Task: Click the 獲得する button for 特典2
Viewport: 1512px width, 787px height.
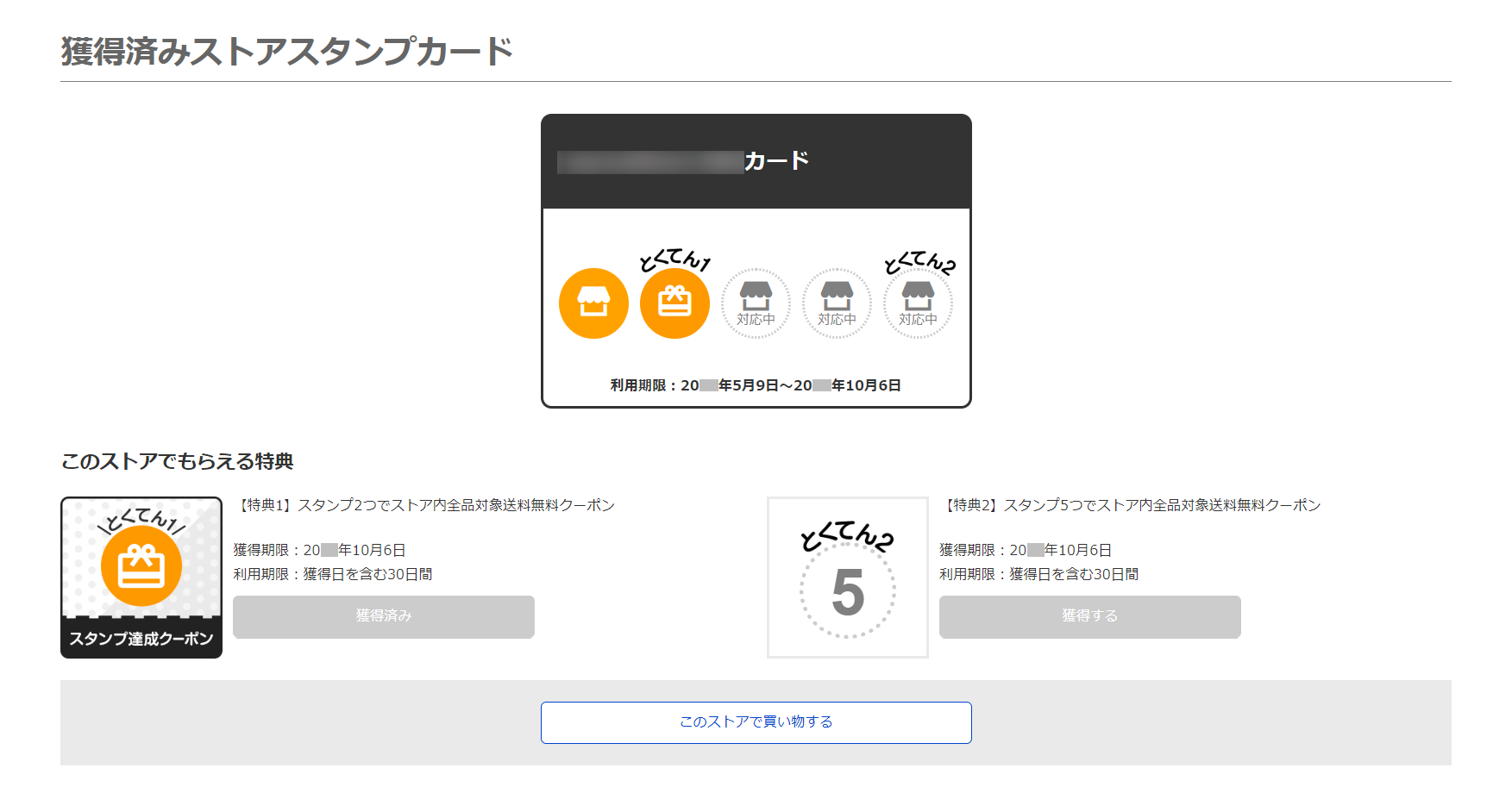Action: tap(1090, 616)
